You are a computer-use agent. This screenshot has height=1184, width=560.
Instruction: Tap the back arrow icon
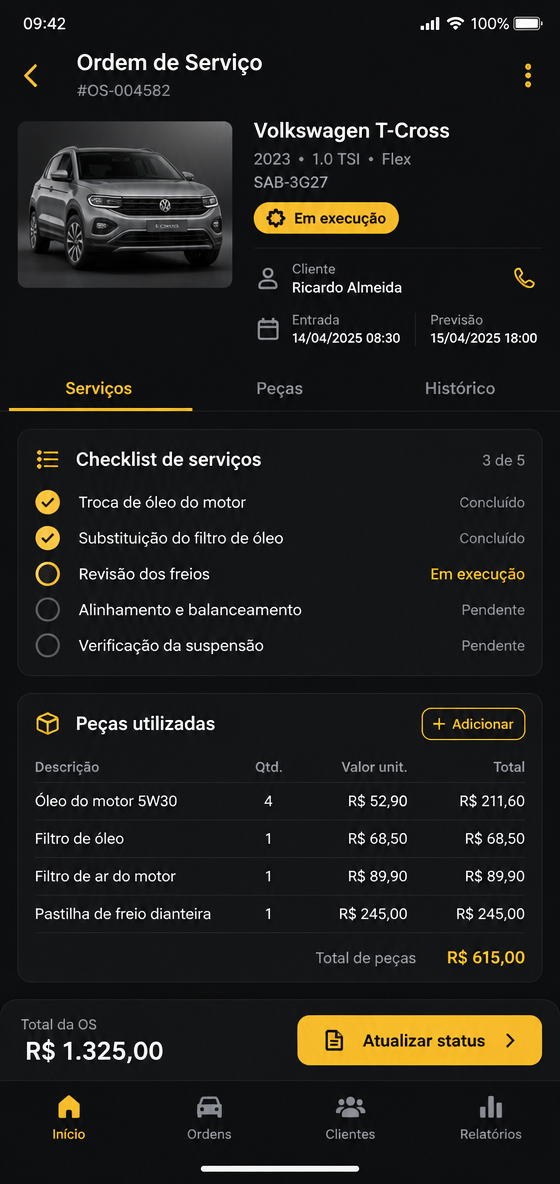click(x=30, y=76)
